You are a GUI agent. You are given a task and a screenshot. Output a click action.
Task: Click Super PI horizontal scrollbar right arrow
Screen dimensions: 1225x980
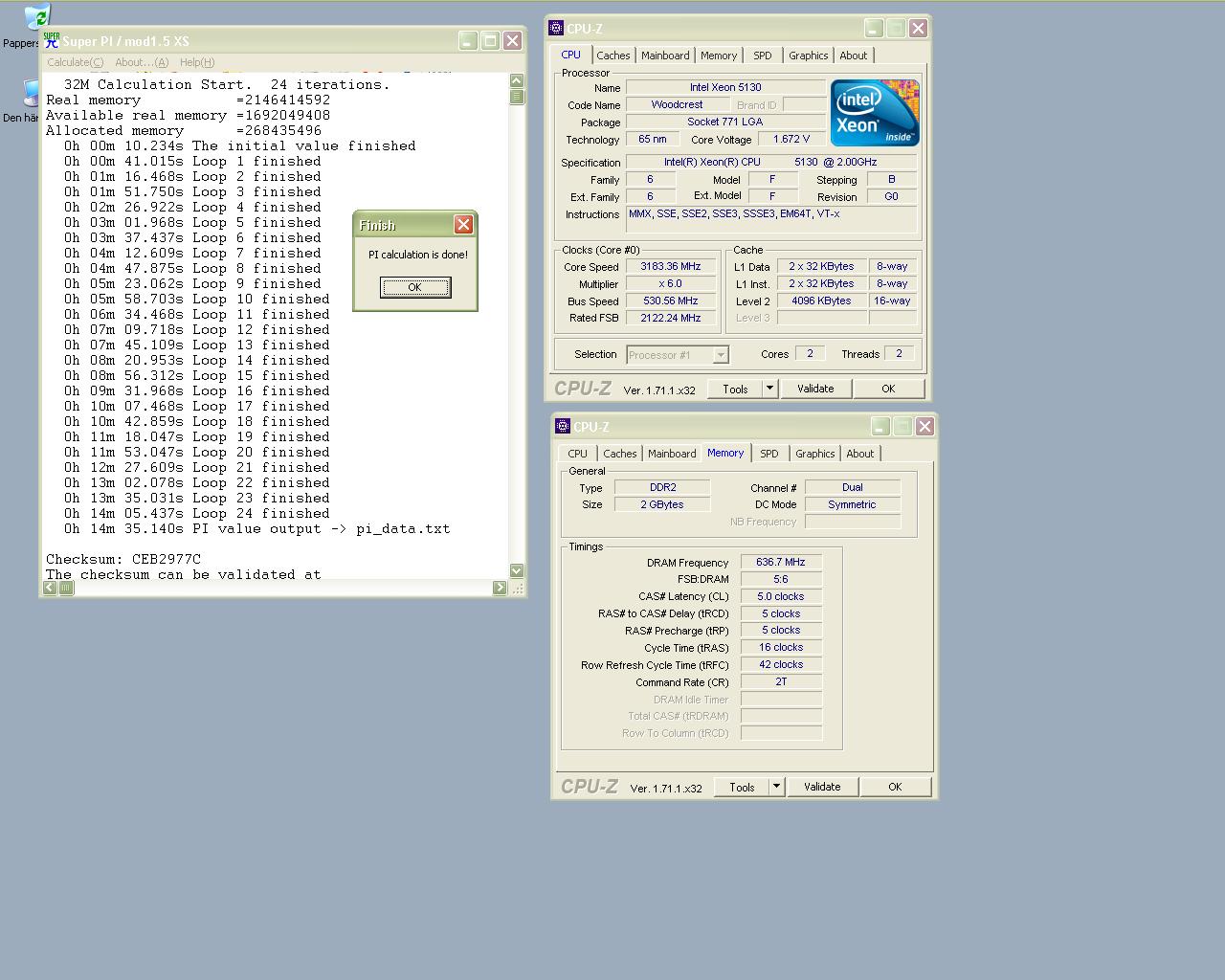click(x=500, y=588)
